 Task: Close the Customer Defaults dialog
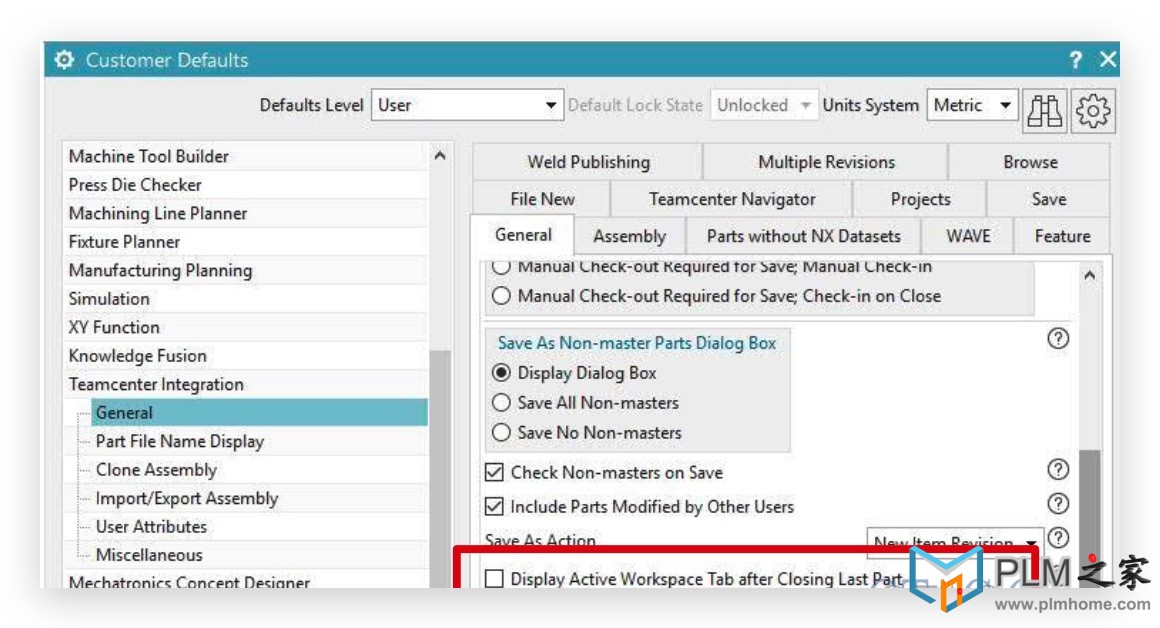pyautogui.click(x=1107, y=59)
